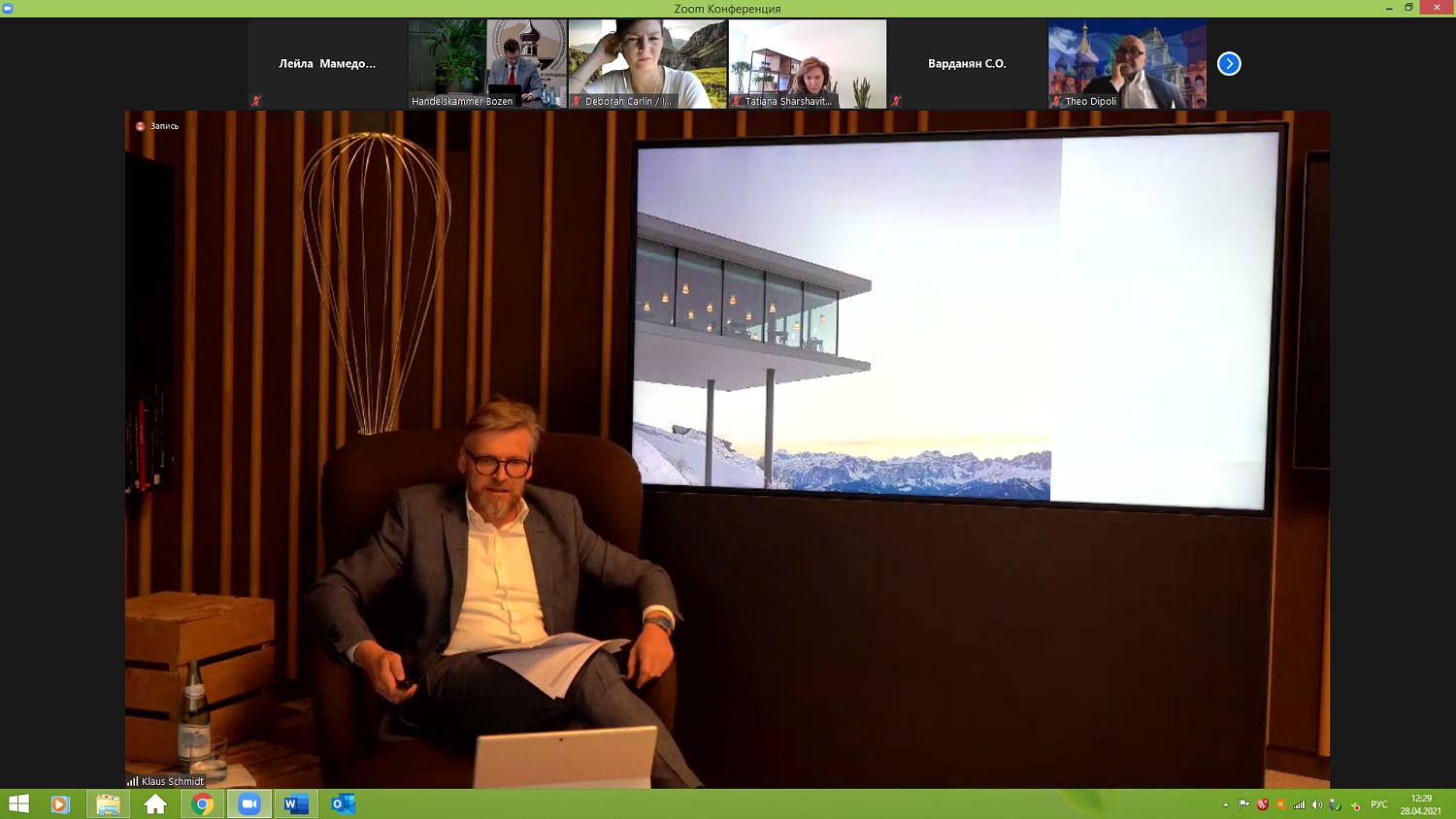Click the green checkmark recording tray icon
Viewport: 1456px width, 819px height.
[1355, 805]
